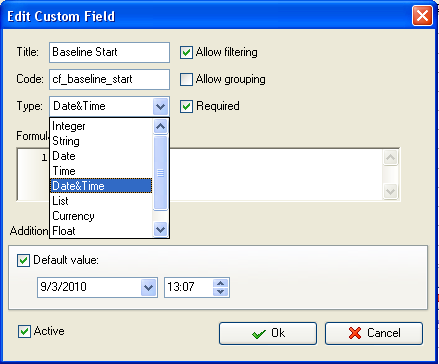Toggle the Allow filtering checkbox
The width and height of the screenshot is (439, 364).
click(x=186, y=53)
